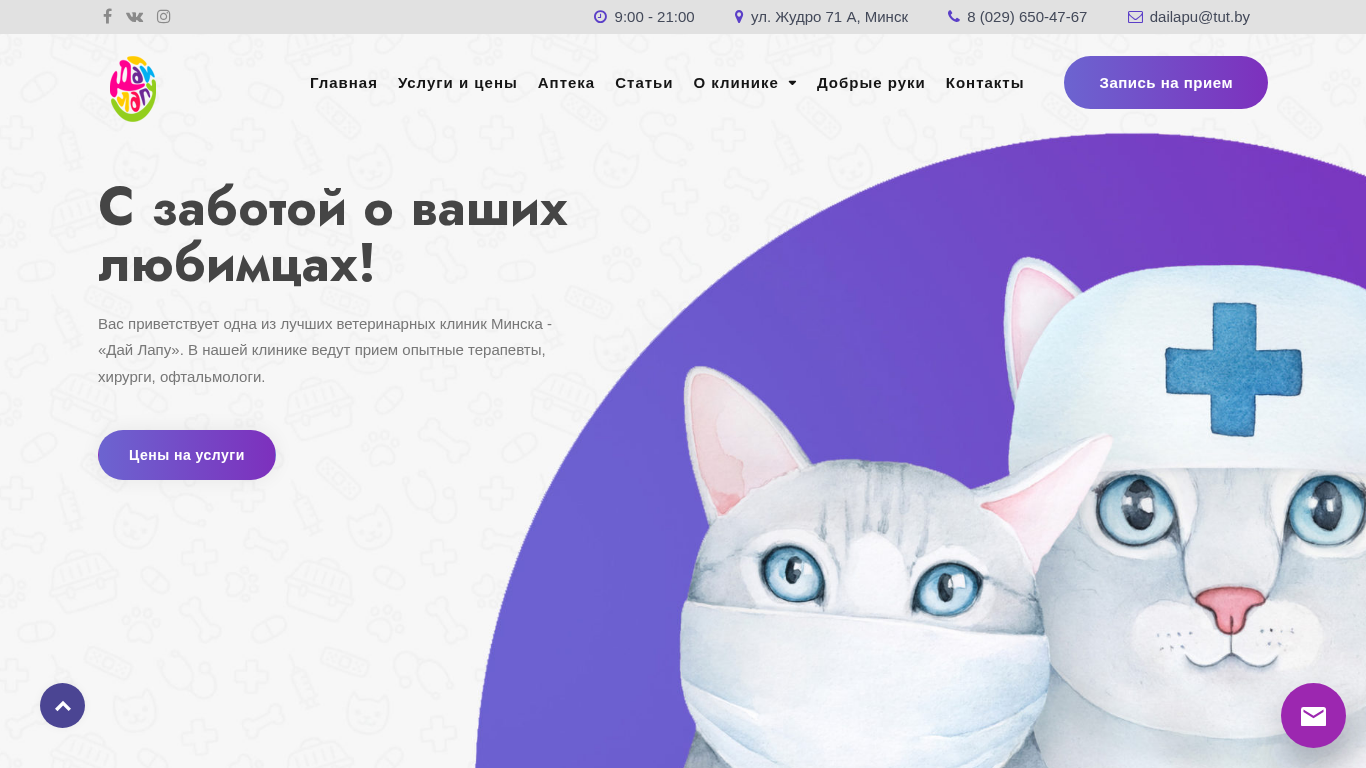
Task: Click the scroll-to-top arrow button
Action: pos(62,705)
